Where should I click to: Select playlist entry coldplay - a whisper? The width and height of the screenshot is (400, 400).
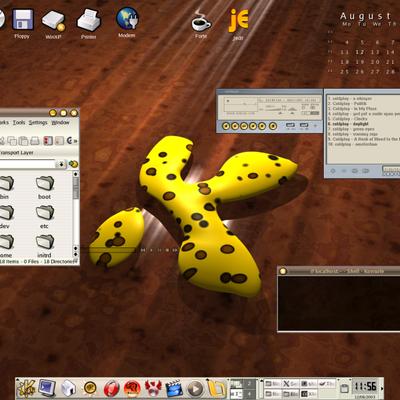(350, 99)
